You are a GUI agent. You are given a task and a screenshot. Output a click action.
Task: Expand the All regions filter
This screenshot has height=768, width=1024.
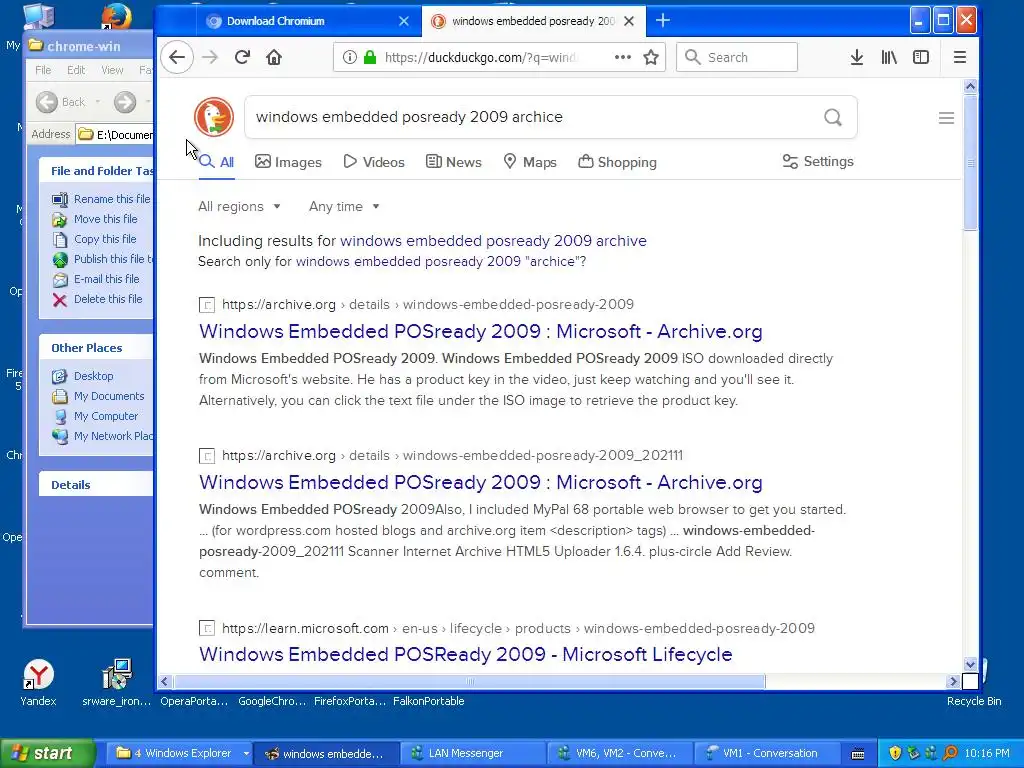[240, 206]
